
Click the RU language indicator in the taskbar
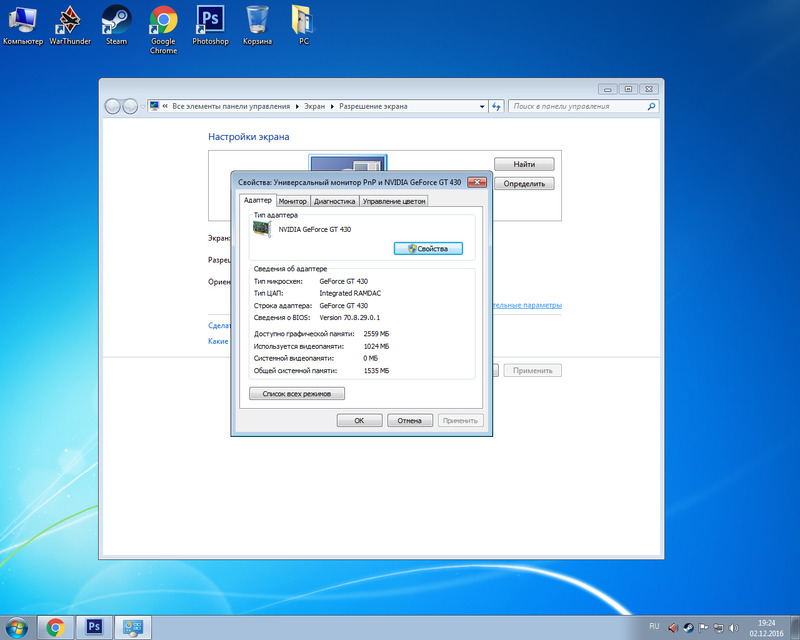[656, 628]
